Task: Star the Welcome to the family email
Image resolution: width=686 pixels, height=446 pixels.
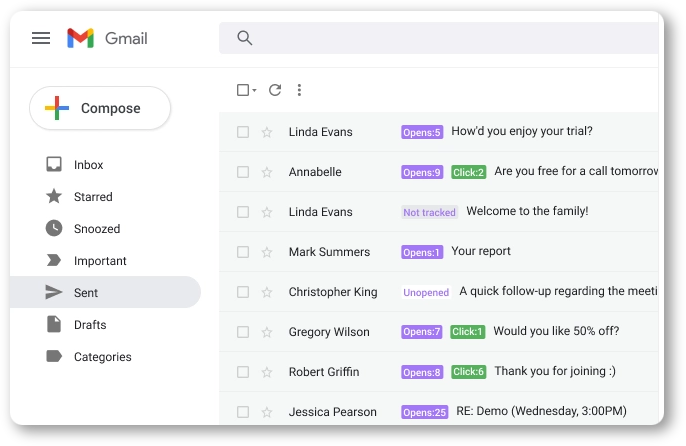Action: click(x=266, y=212)
